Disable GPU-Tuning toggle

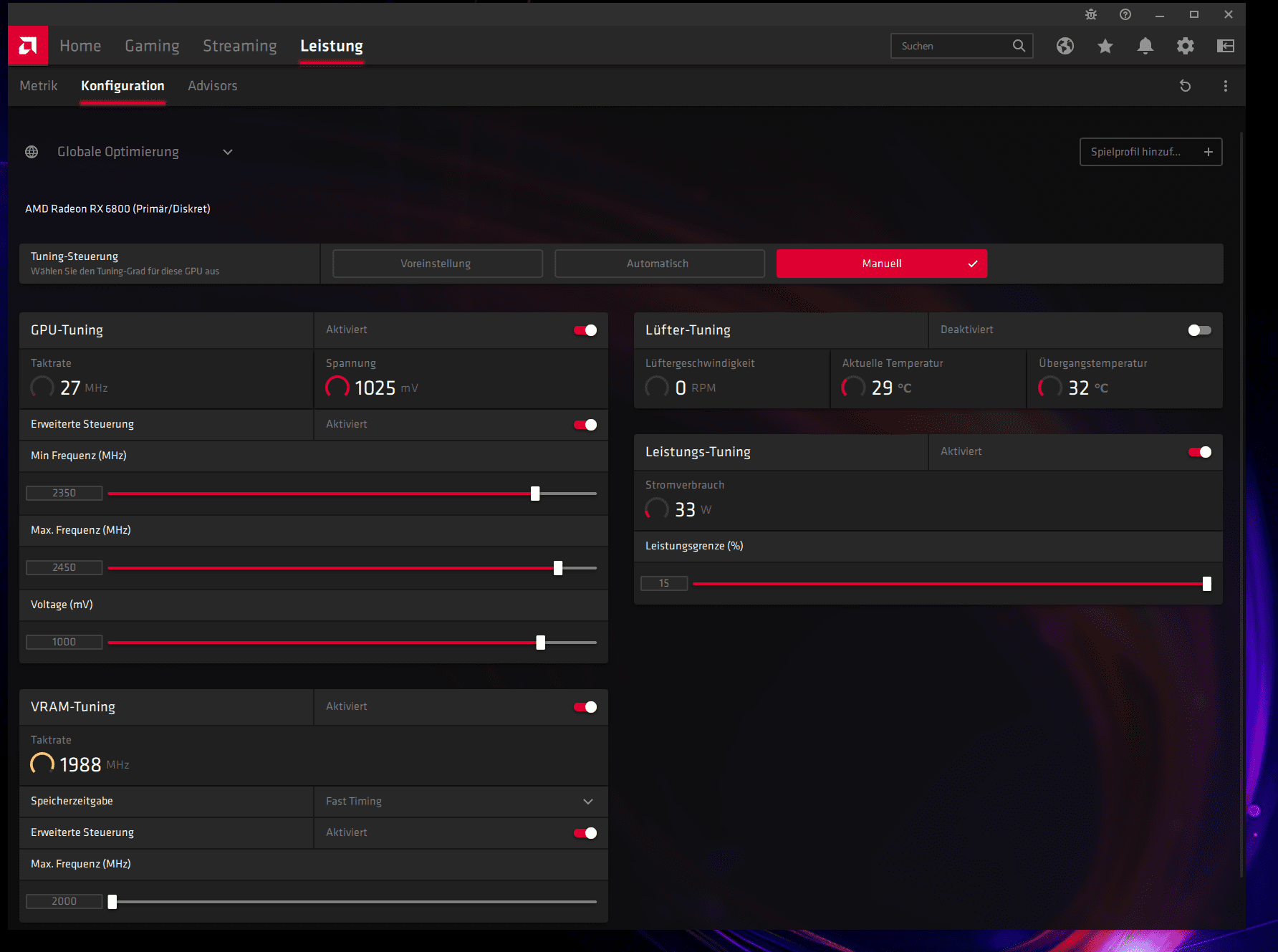point(585,330)
